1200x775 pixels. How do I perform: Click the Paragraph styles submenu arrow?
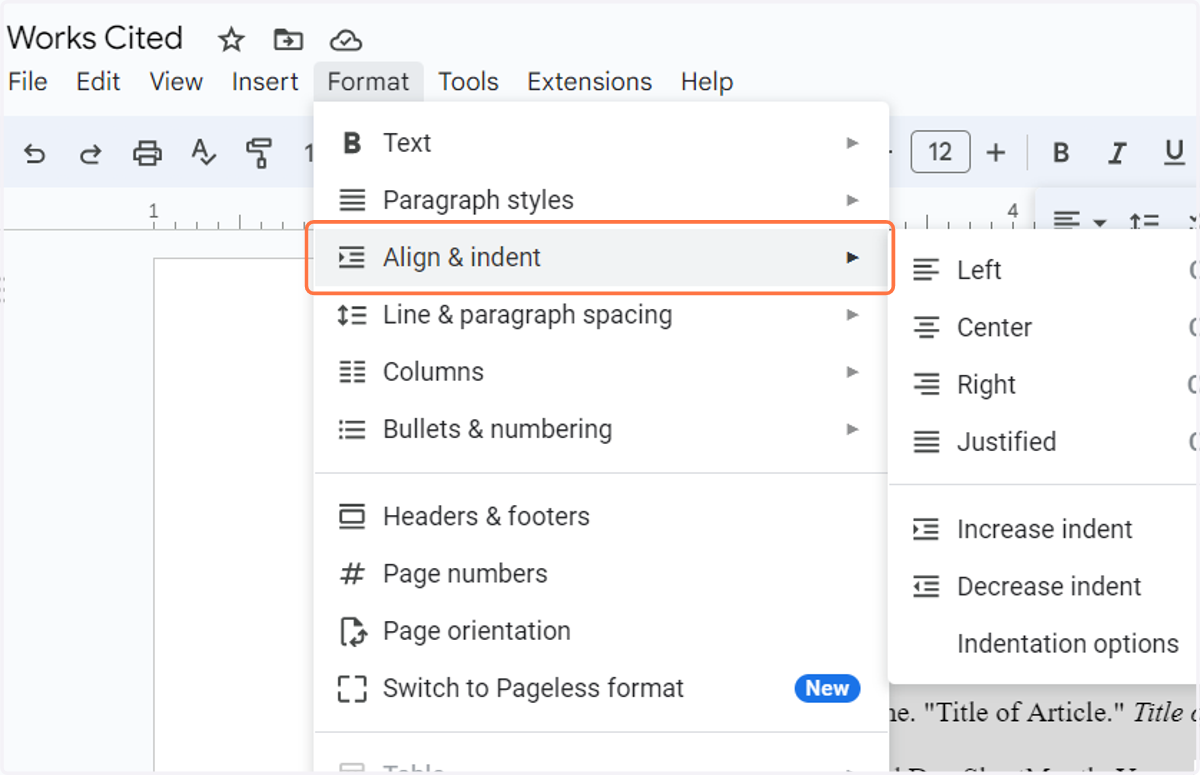[852, 200]
